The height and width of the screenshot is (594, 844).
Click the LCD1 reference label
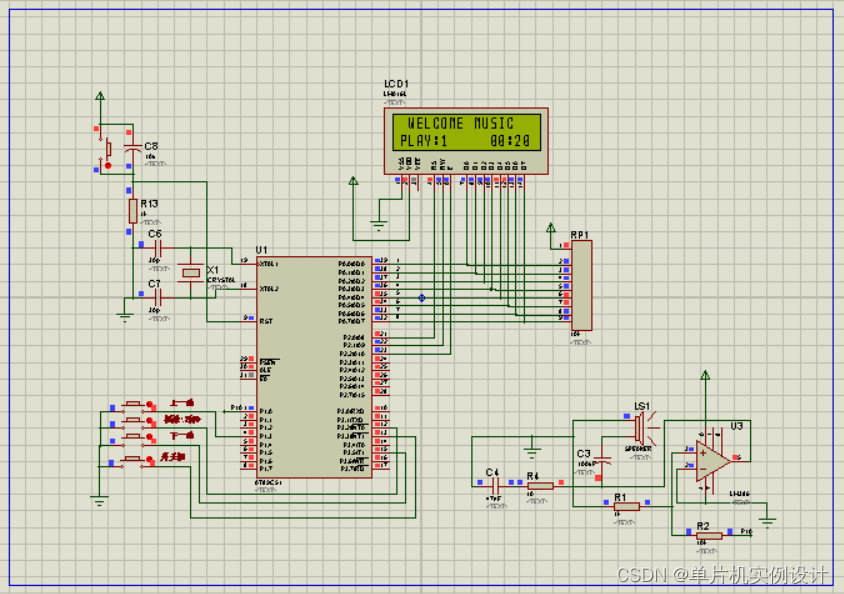point(396,84)
